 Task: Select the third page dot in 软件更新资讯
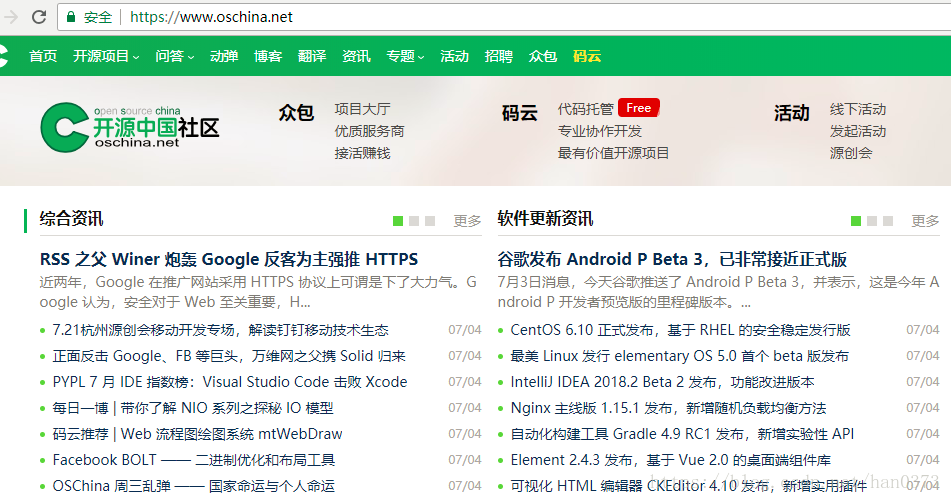[x=888, y=221]
